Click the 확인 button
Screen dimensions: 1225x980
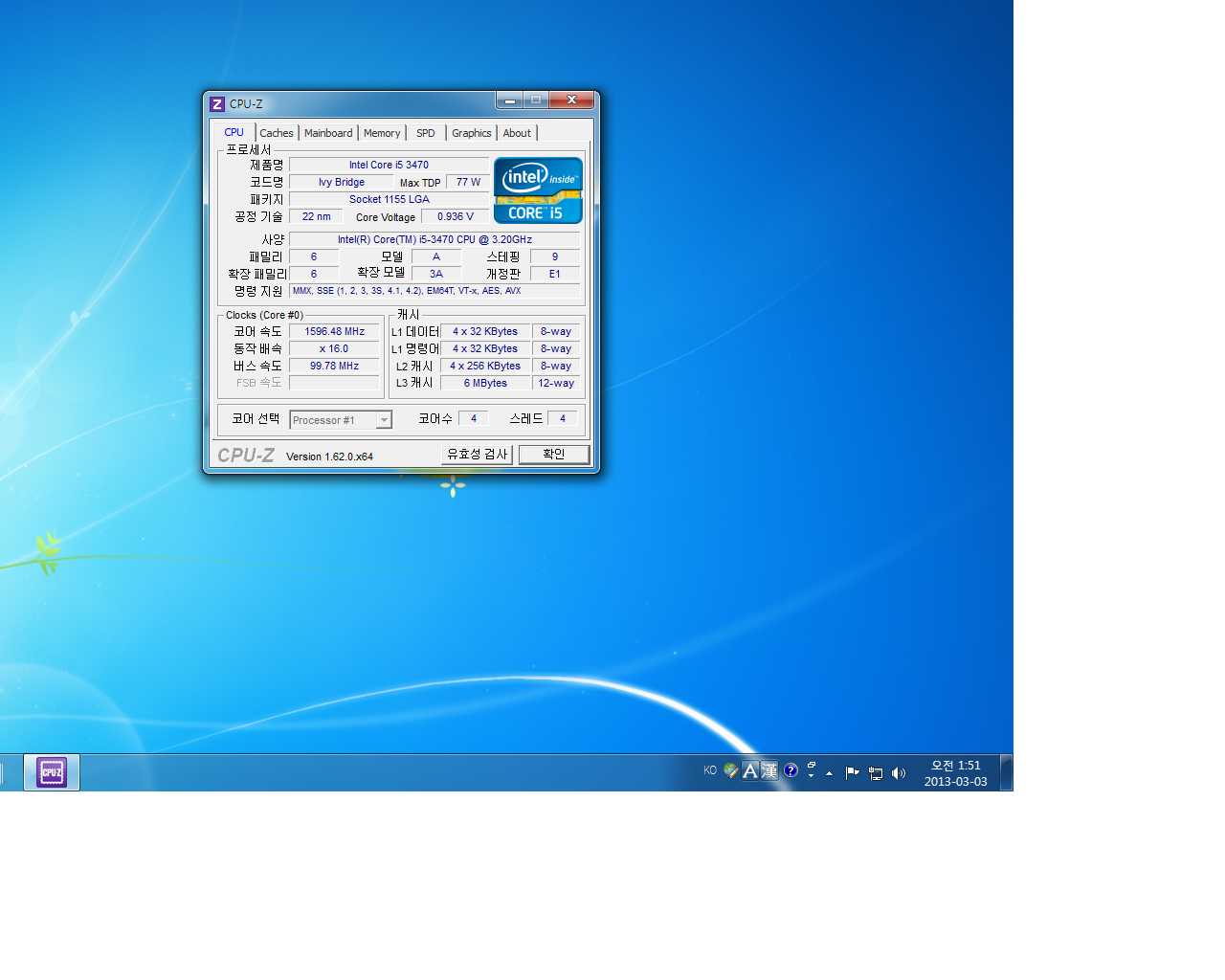click(554, 454)
